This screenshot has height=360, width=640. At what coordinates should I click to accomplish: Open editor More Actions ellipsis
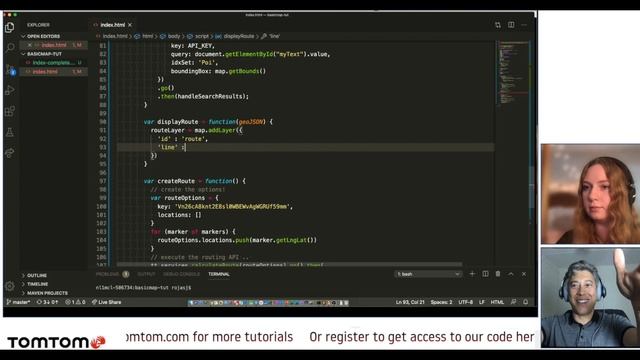[x=524, y=25]
